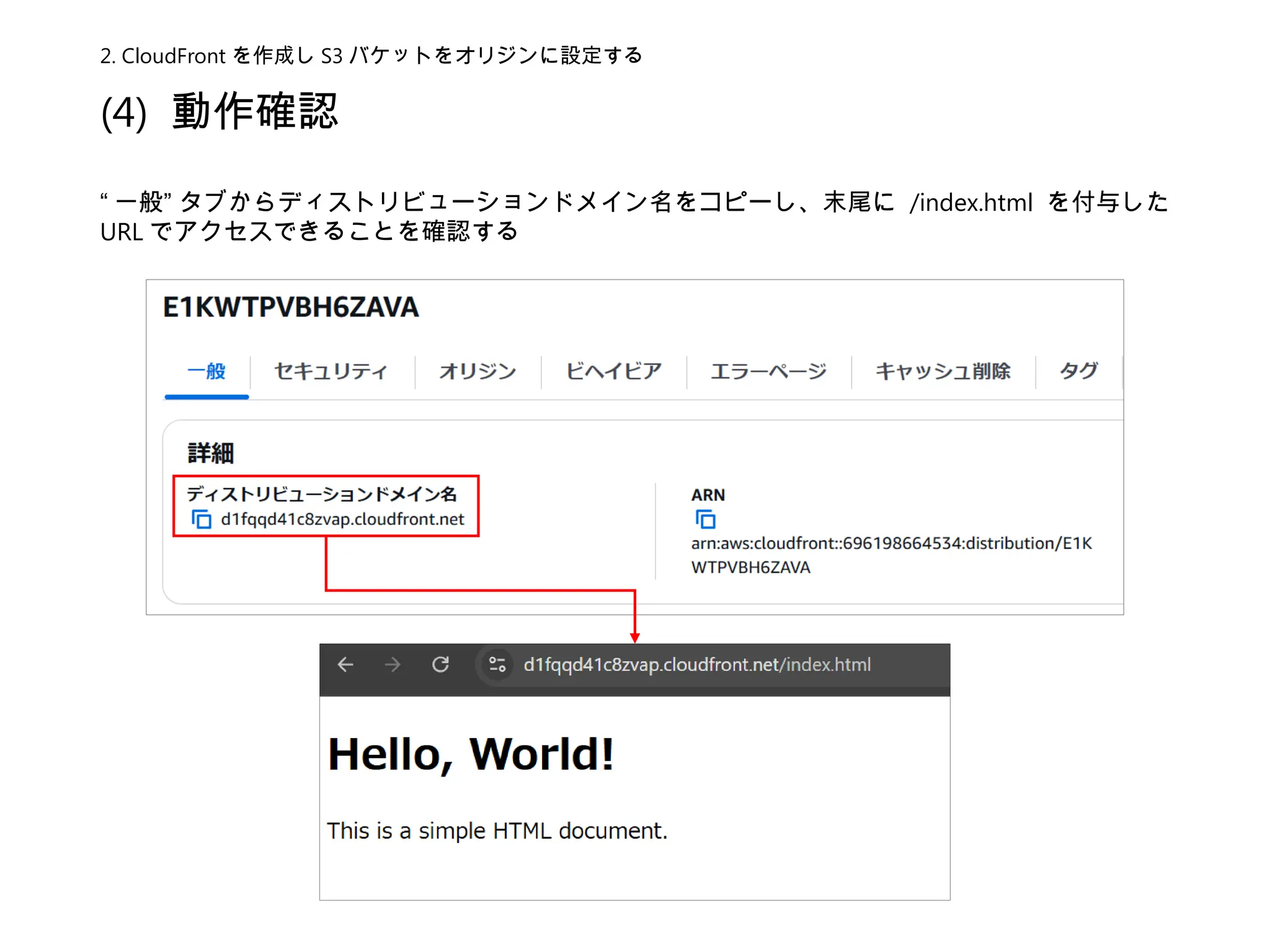The height and width of the screenshot is (952, 1270).
Task: Click the 'This is a simple HTML document.' text
Action: [497, 831]
